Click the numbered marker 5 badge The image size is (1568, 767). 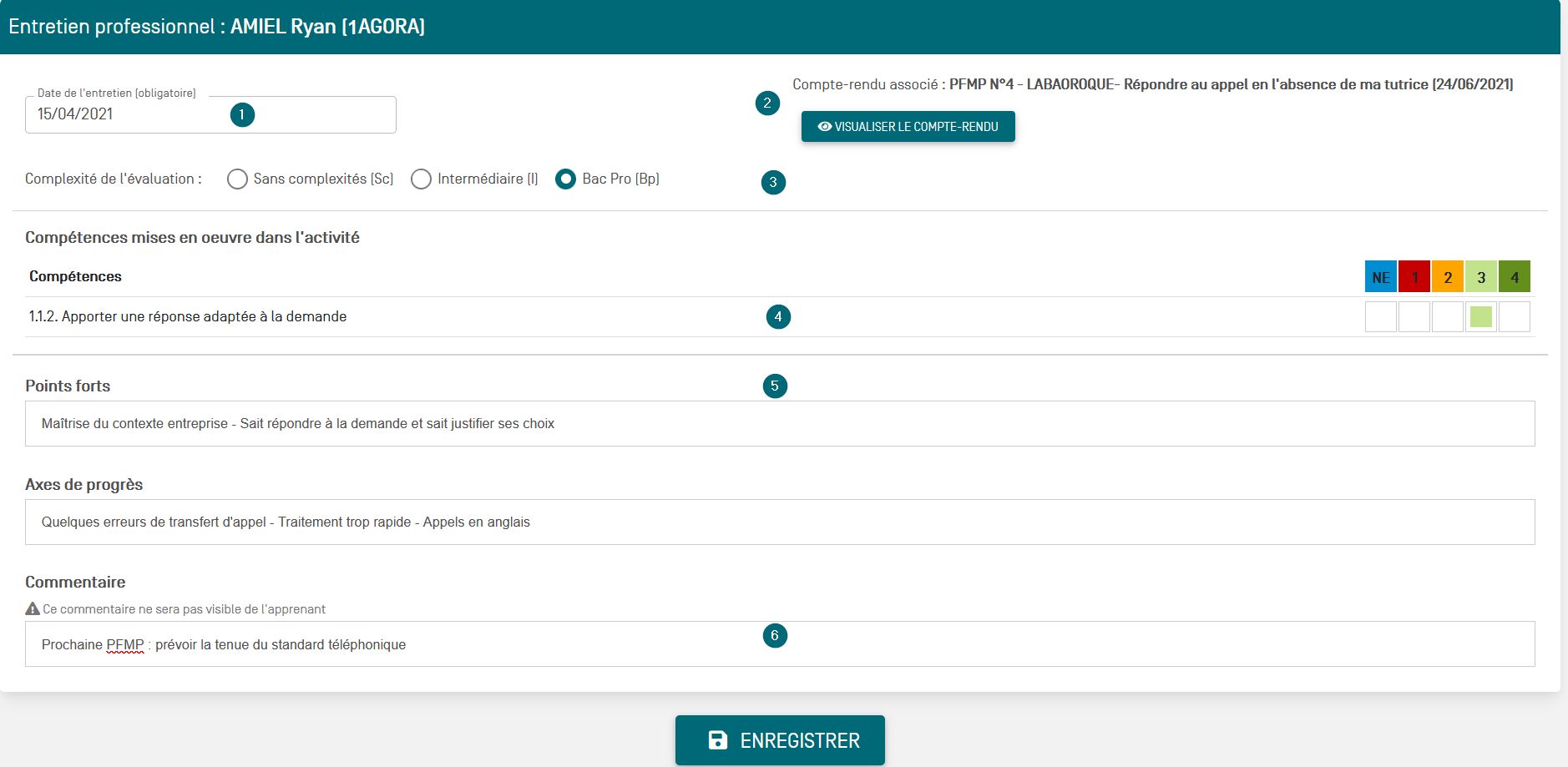[775, 386]
